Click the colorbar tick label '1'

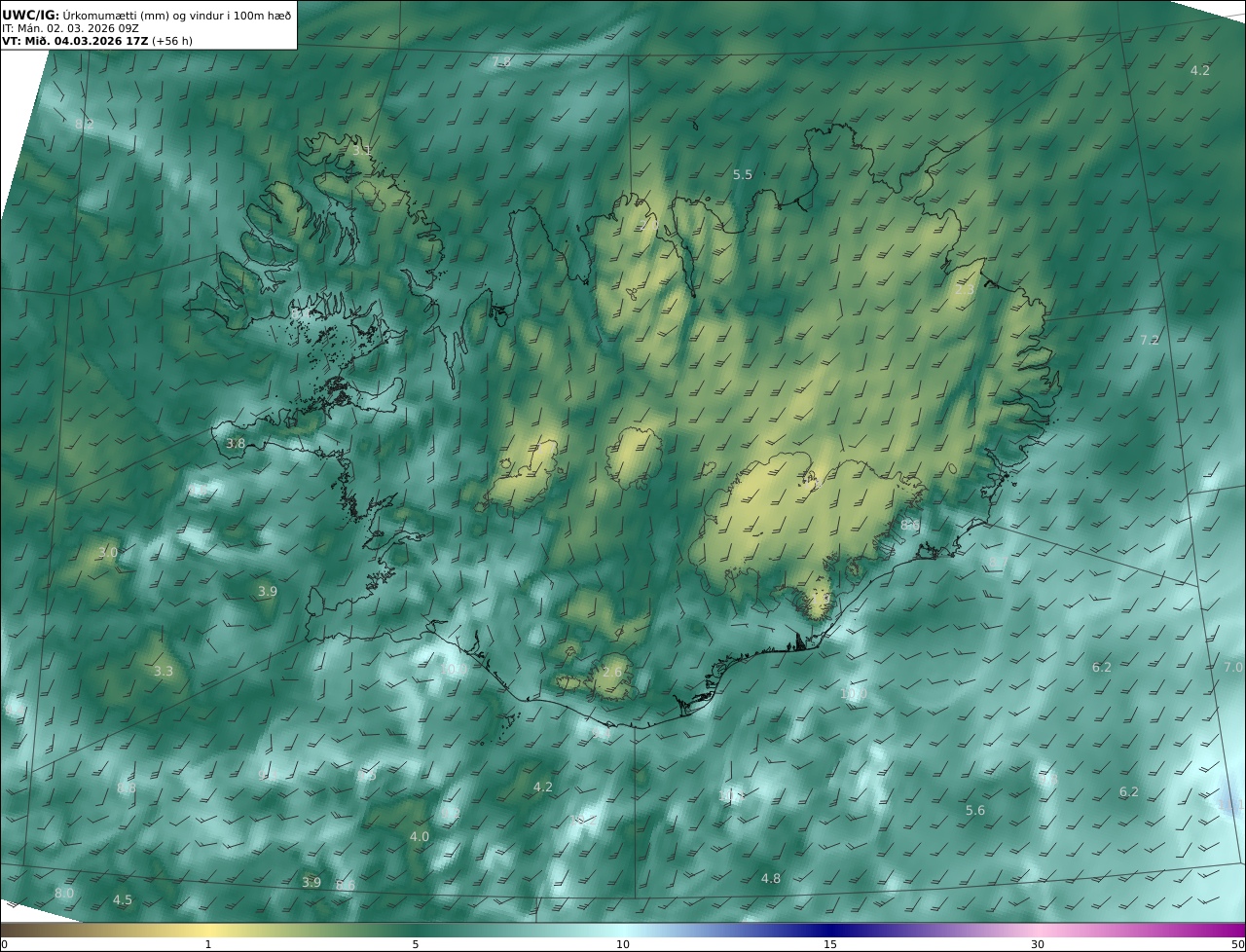(x=208, y=944)
